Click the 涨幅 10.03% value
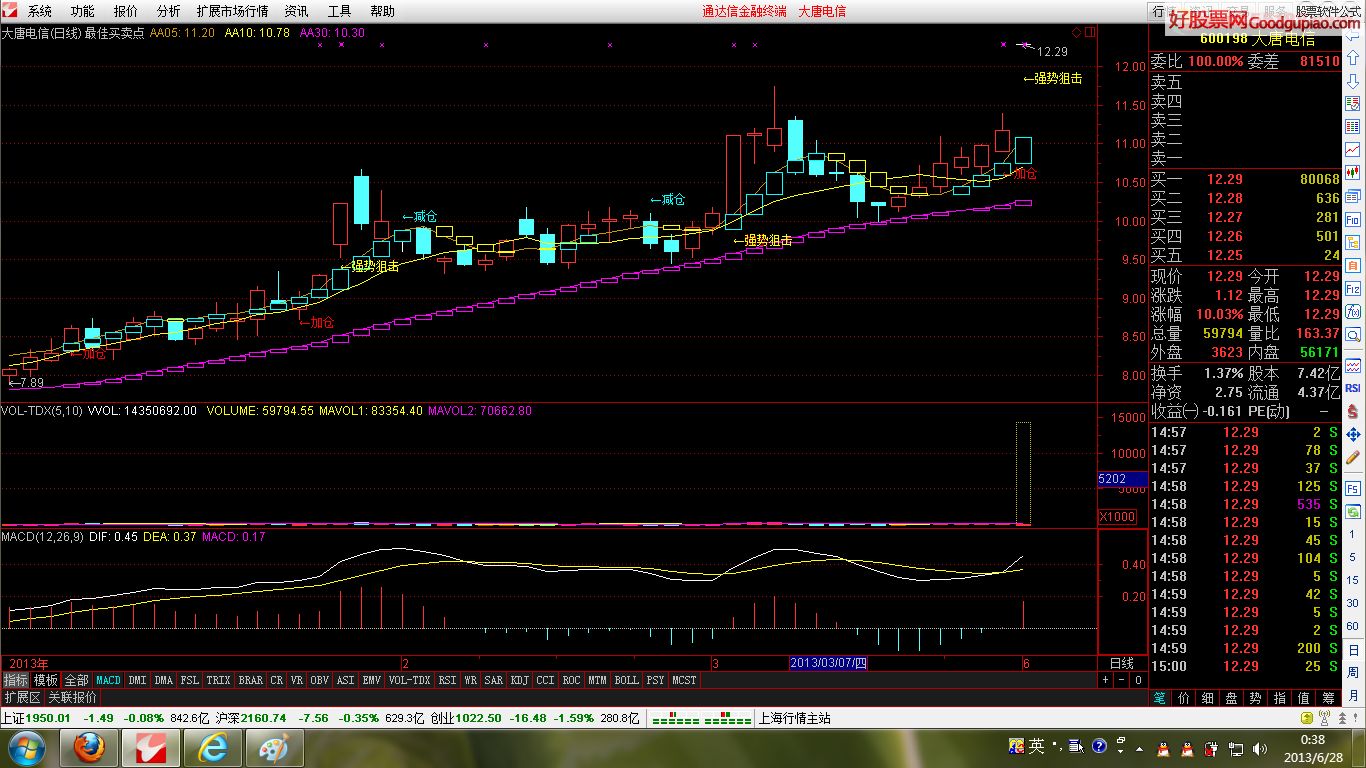Screen dimensions: 1366x768 (1221, 314)
